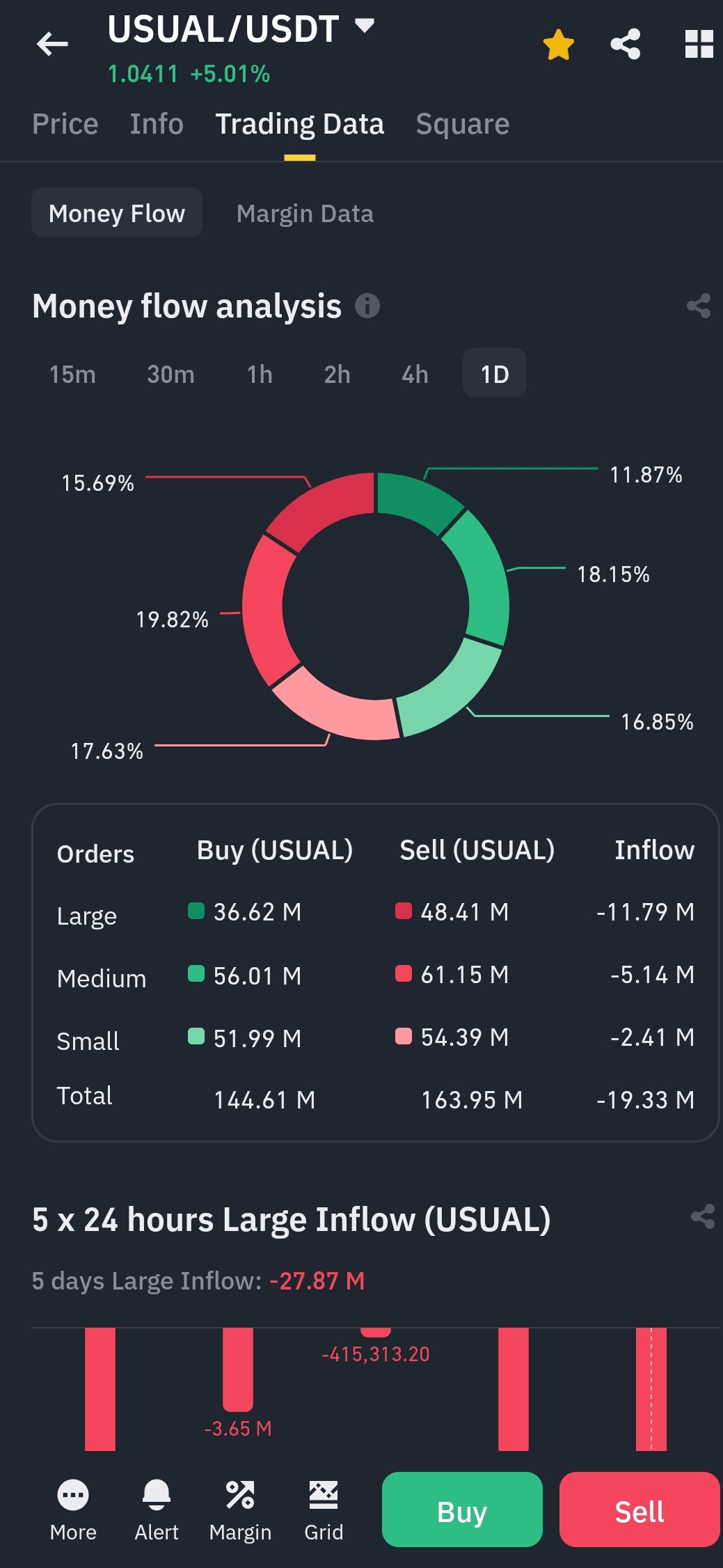Toggle the yellow favorite star
This screenshot has height=1568, width=723.
point(558,45)
